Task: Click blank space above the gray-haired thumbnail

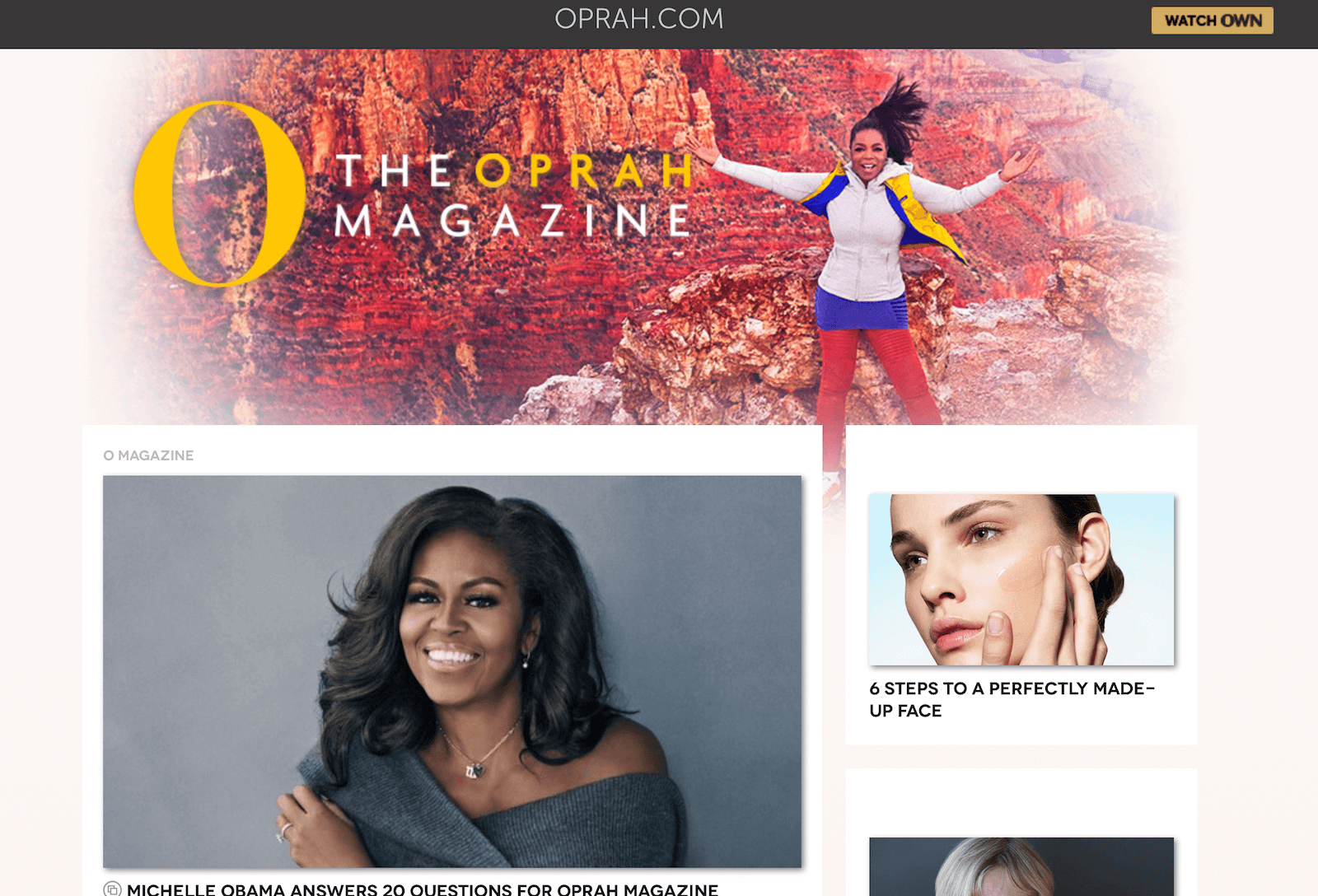Action: 1021,803
